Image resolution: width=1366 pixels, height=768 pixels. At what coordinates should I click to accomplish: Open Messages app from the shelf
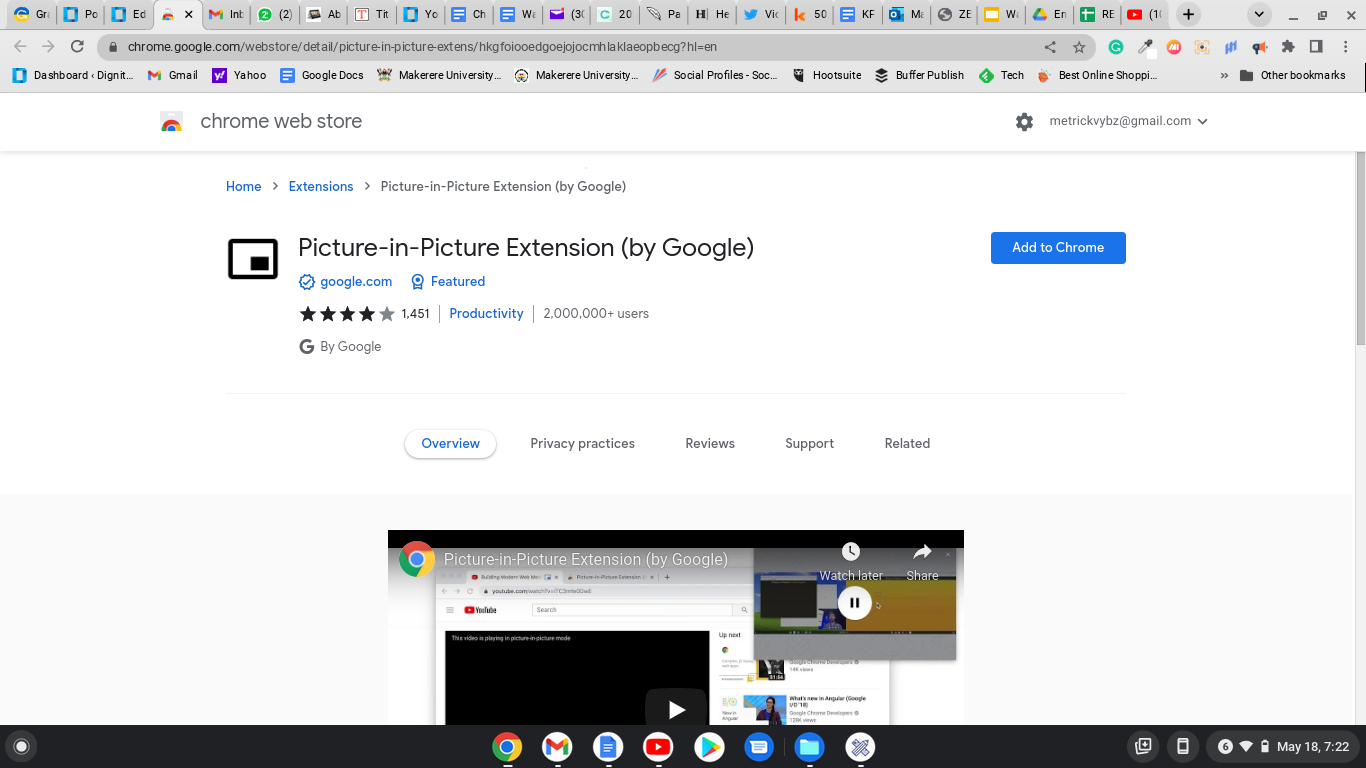coord(759,747)
